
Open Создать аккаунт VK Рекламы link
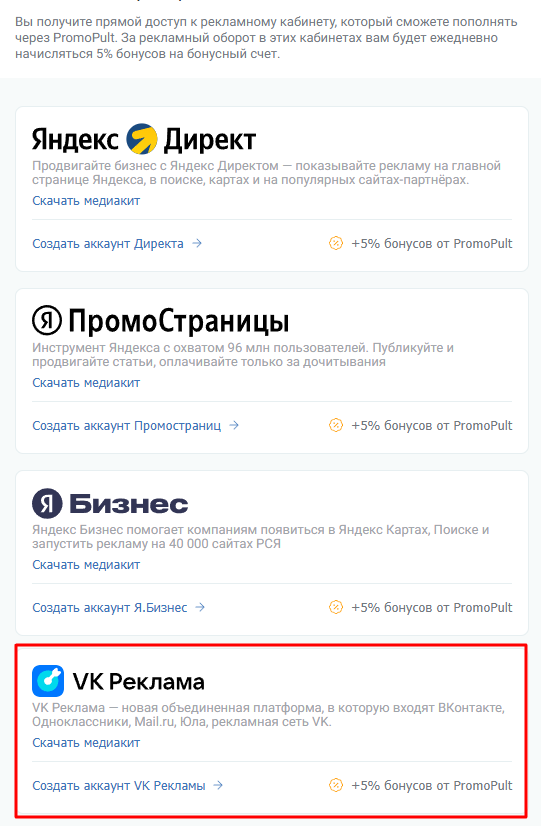pyautogui.click(x=119, y=786)
